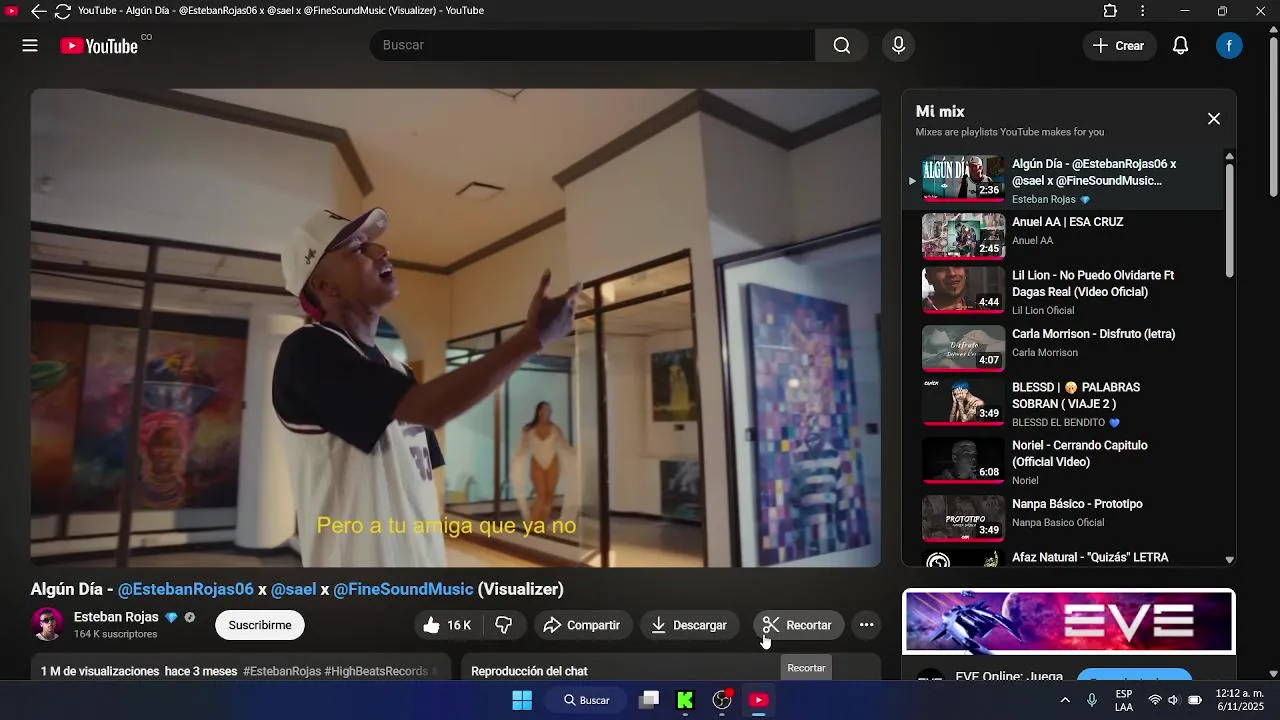Open the @FineSoundMusic mention link
Image resolution: width=1280 pixels, height=720 pixels.
click(403, 589)
